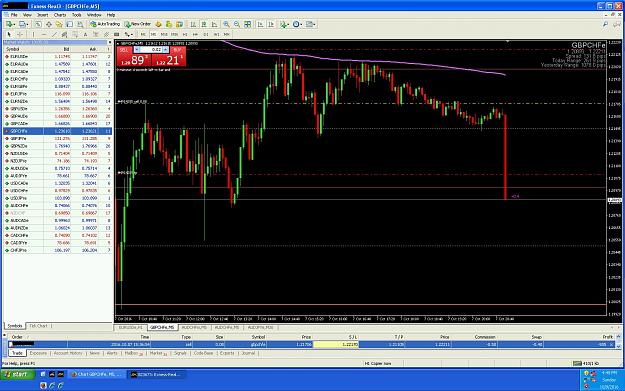625x391 pixels.
Task: Switch the chart to candlesticks
Action: [203, 24]
